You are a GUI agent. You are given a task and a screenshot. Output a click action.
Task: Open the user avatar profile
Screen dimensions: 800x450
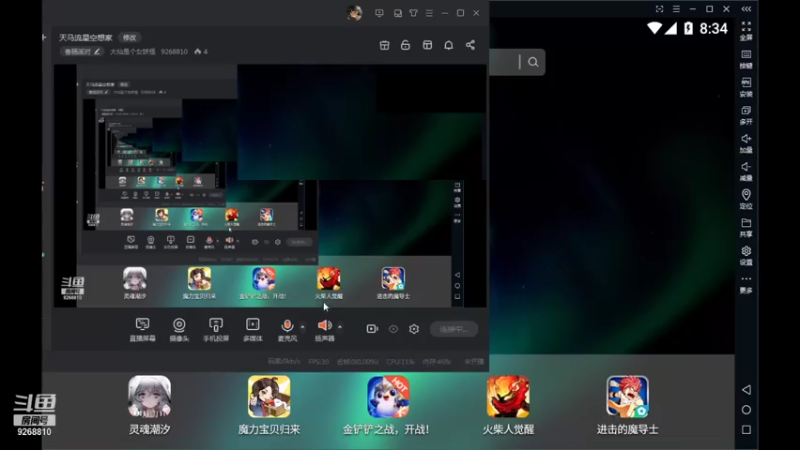(x=354, y=13)
